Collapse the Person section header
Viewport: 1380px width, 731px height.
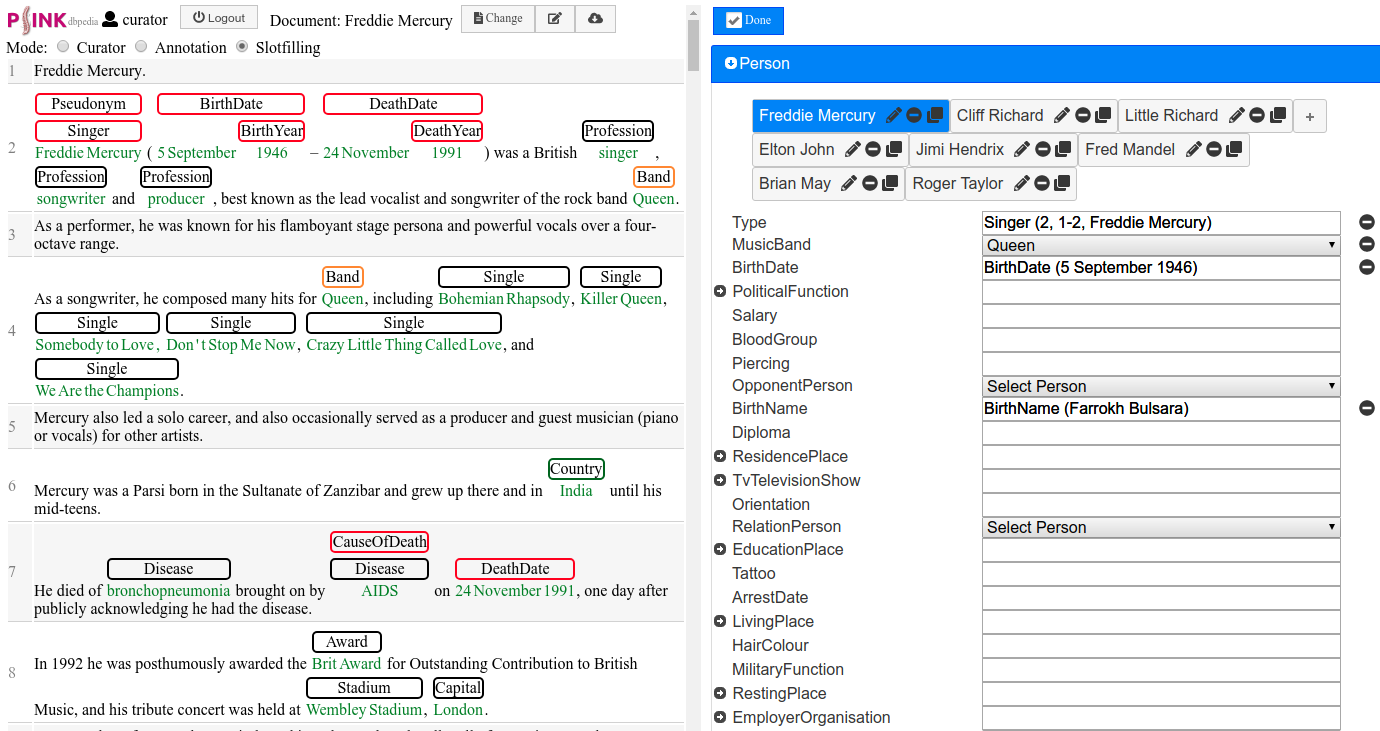coord(1045,63)
